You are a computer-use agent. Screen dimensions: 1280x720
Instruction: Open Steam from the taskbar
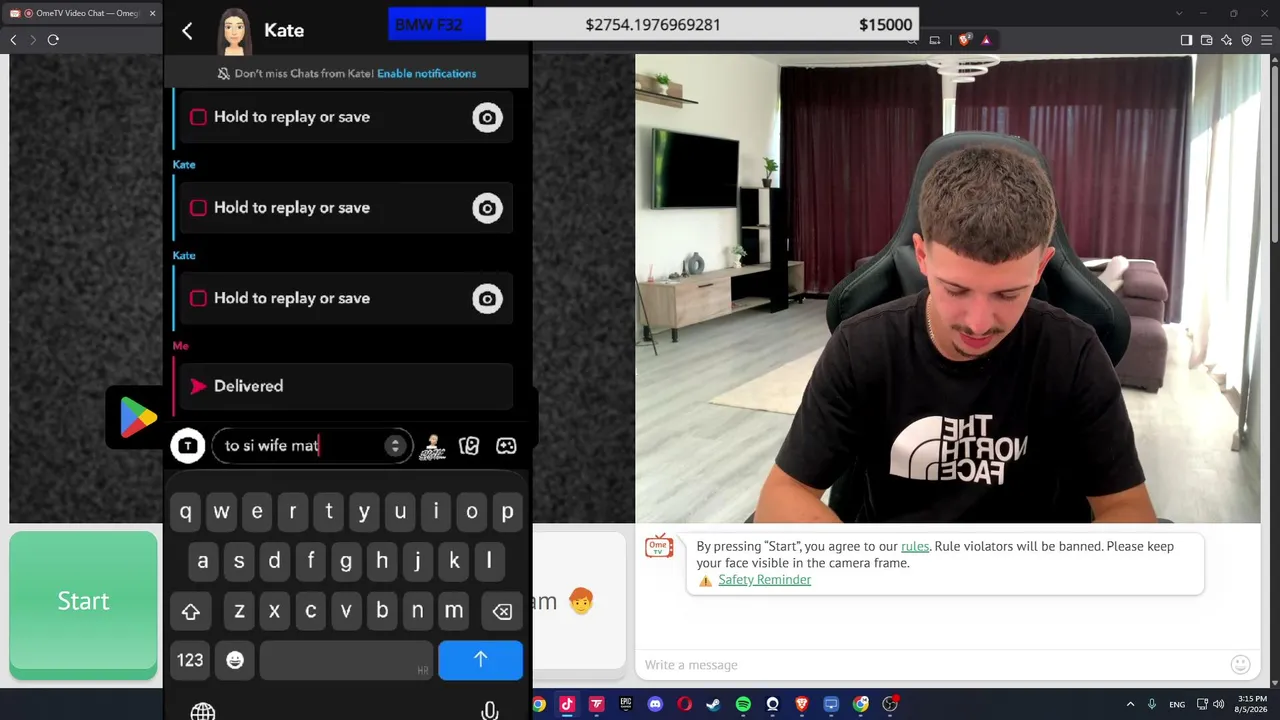coord(713,704)
